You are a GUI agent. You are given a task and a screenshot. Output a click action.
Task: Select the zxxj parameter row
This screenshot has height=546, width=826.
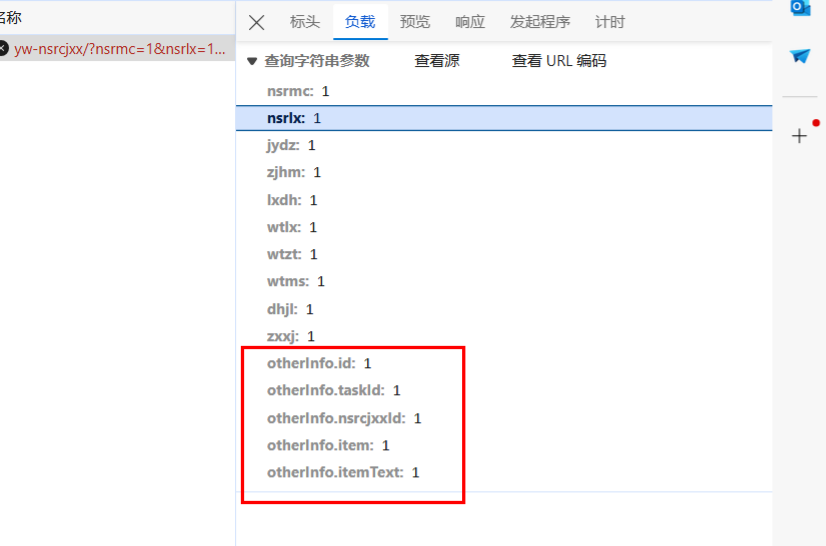(x=504, y=336)
